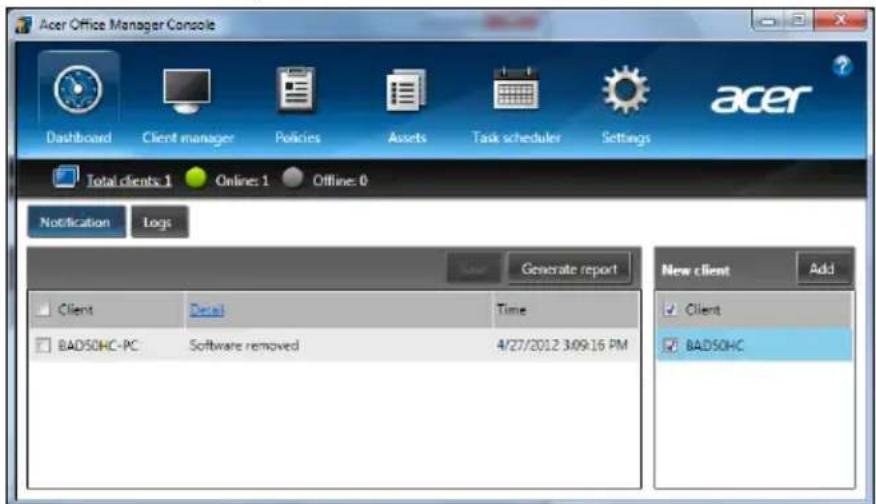876x504 pixels.
Task: Click the grayed-out button beside Generate report
Action: (x=474, y=269)
